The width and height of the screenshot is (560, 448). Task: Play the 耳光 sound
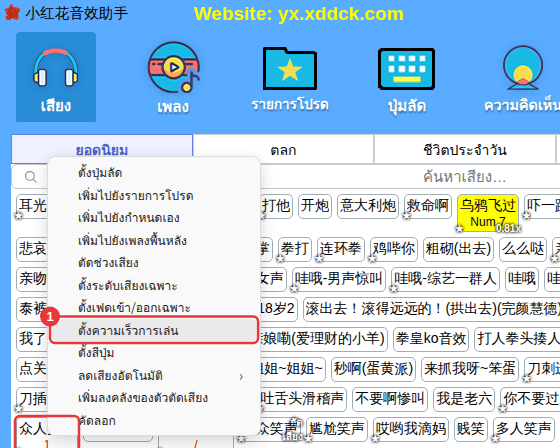pyautogui.click(x=32, y=206)
